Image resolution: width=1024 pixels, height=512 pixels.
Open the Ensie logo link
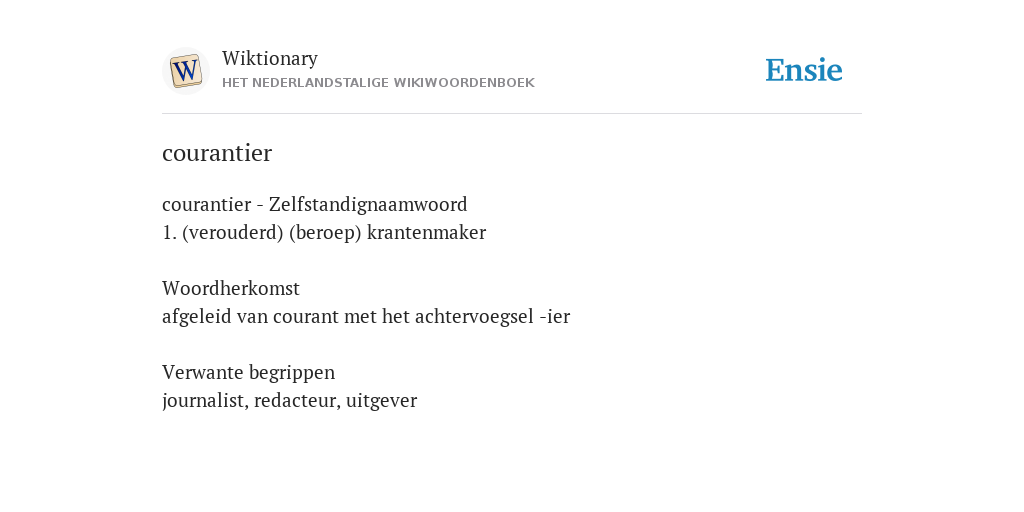[804, 70]
